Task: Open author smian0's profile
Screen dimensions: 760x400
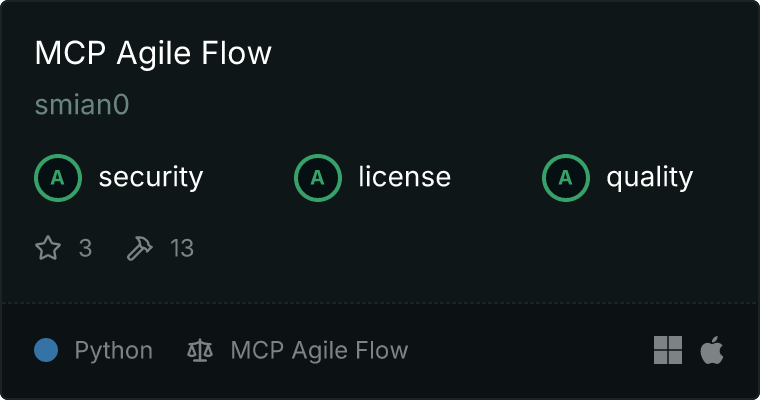Action: point(82,105)
